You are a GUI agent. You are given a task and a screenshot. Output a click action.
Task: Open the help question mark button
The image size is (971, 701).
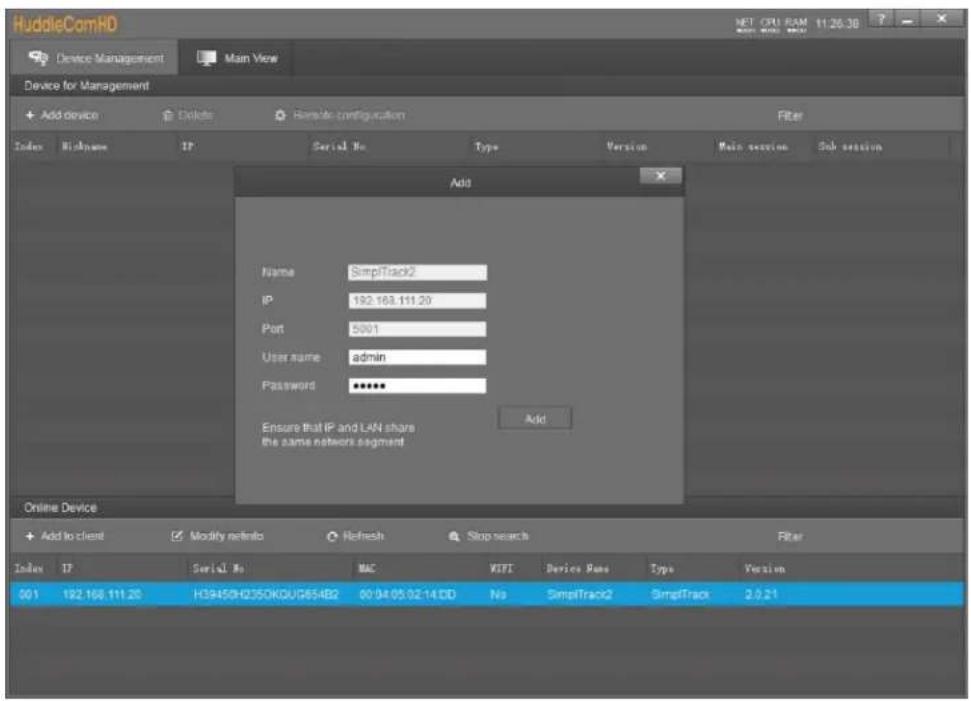click(x=881, y=20)
